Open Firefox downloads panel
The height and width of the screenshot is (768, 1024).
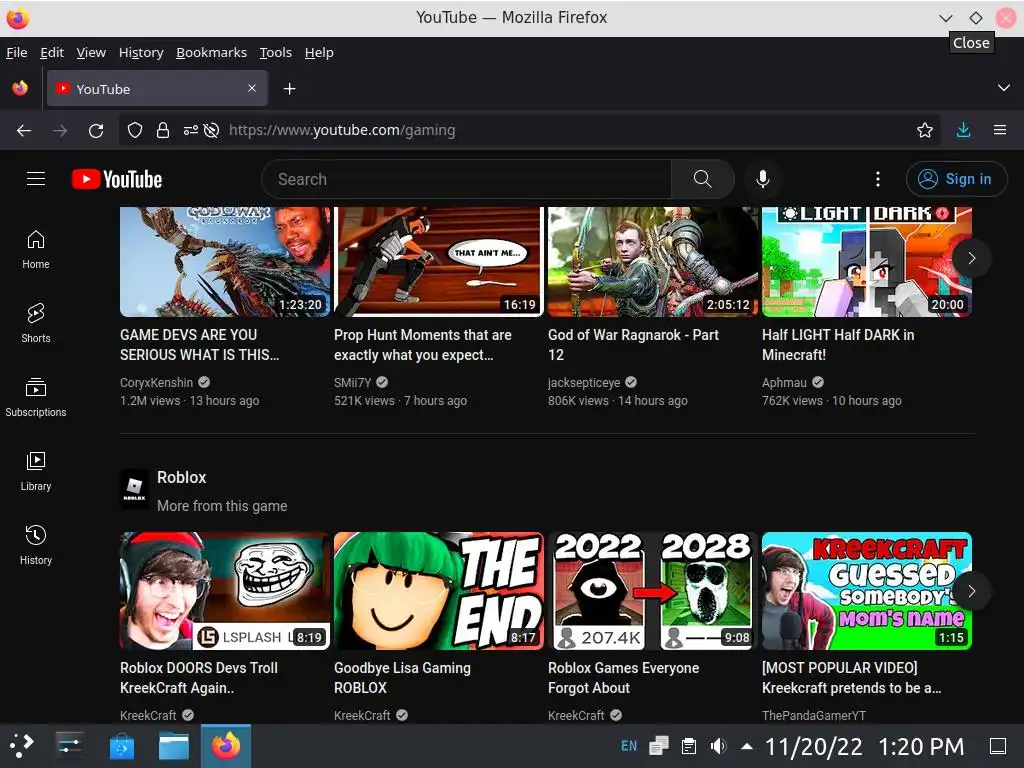pos(963,131)
